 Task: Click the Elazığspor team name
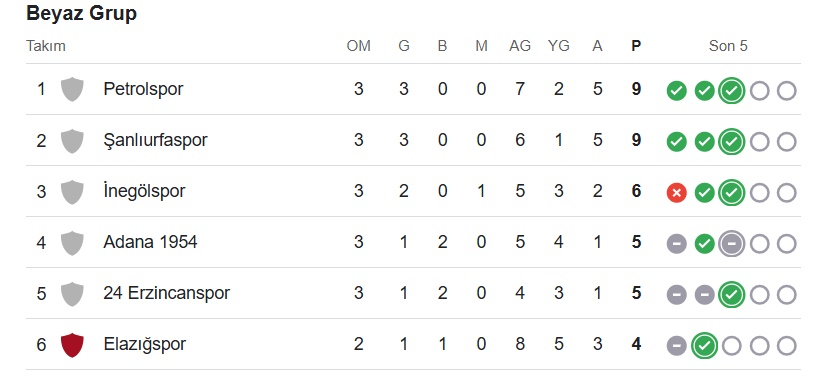145,345
